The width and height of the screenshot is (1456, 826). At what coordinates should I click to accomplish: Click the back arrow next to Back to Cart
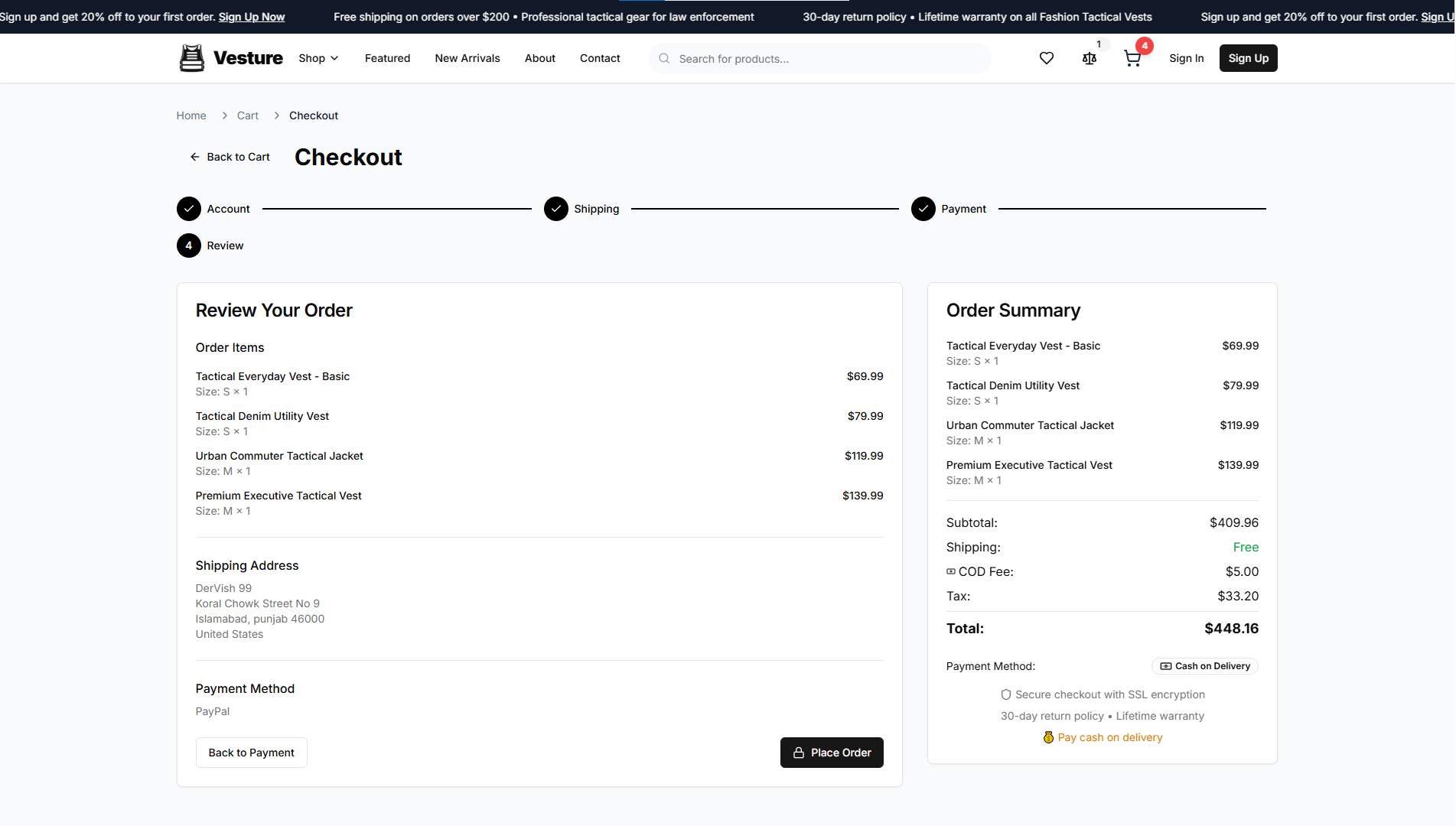(x=195, y=156)
